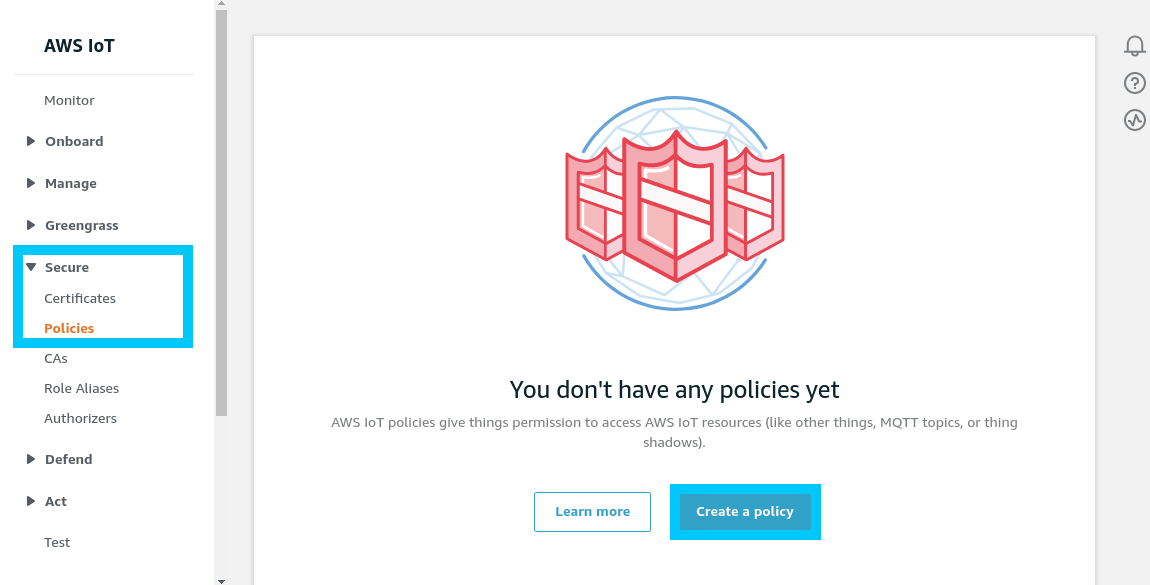This screenshot has height=585, width=1150.
Task: Select Certificates under Secure
Action: pyautogui.click(x=79, y=298)
